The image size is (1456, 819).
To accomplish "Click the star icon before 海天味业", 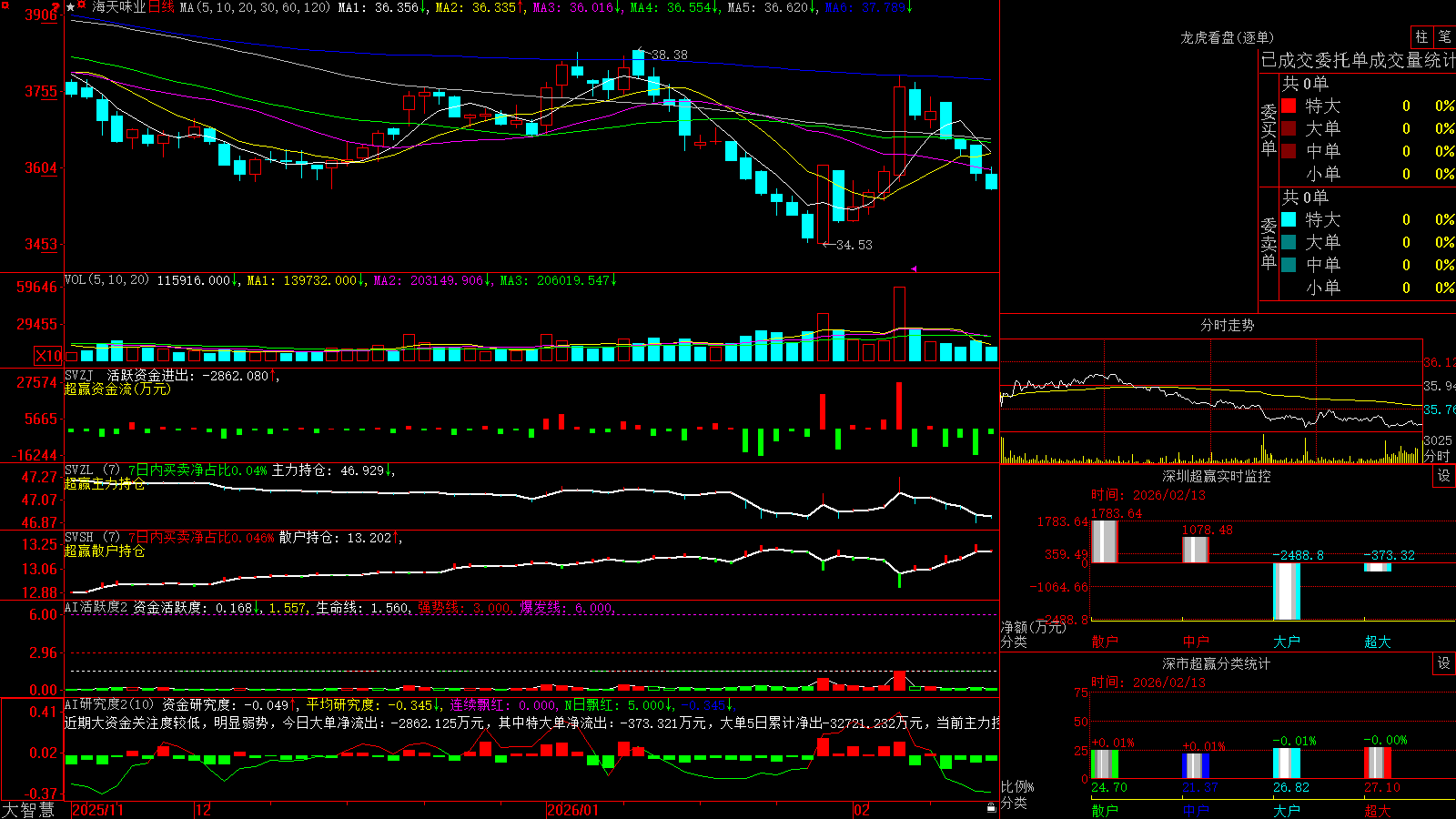I will (71, 7).
